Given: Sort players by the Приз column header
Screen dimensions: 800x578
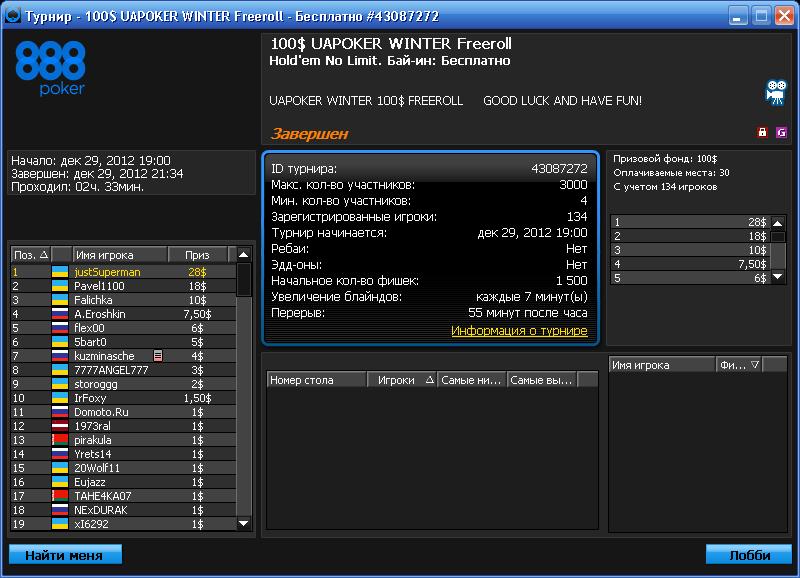Looking at the screenshot, I should 197,255.
